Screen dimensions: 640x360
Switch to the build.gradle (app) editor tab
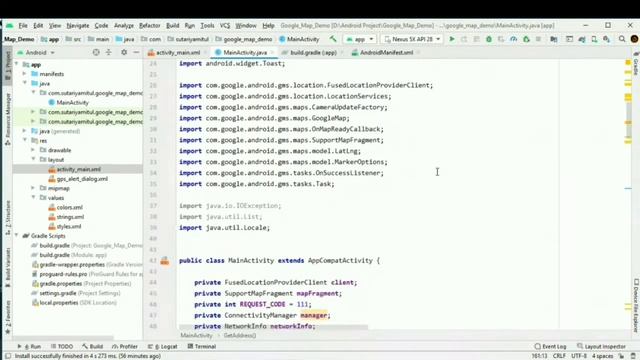tap(312, 52)
